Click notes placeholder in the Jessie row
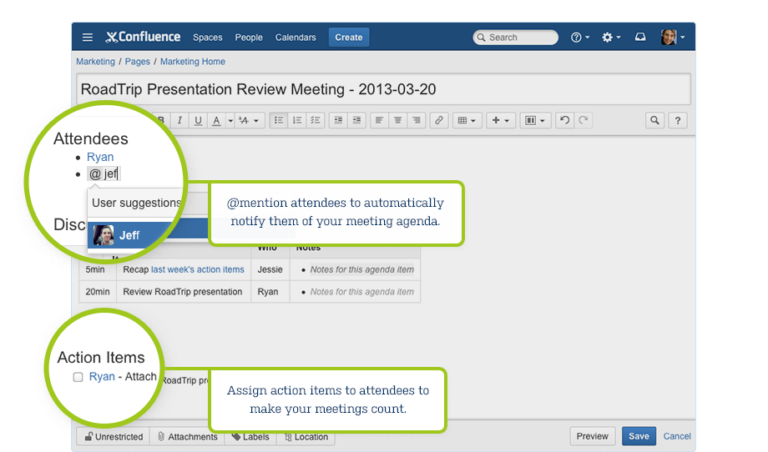The height and width of the screenshot is (452, 768). click(362, 270)
